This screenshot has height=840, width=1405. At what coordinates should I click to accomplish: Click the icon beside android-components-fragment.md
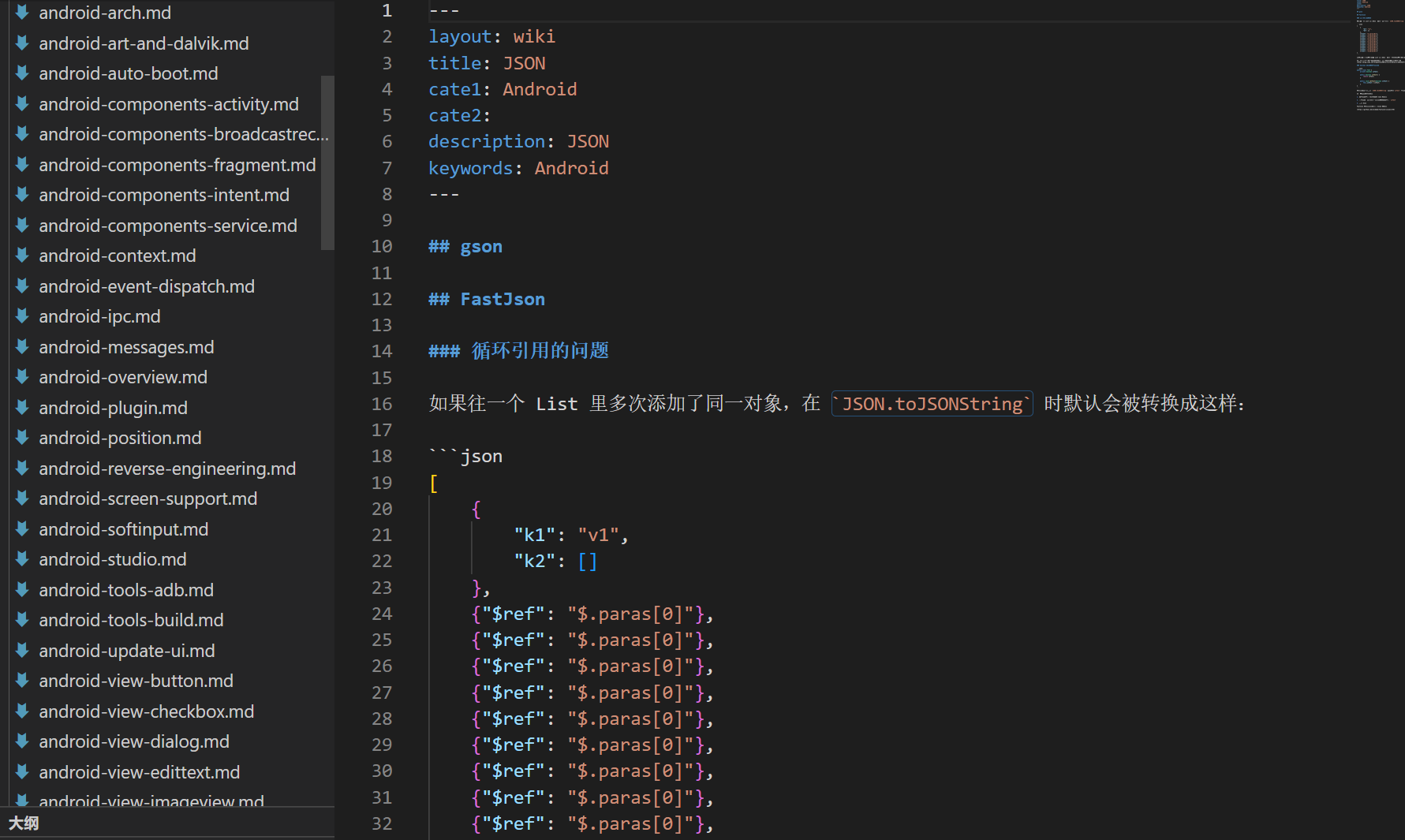22,164
